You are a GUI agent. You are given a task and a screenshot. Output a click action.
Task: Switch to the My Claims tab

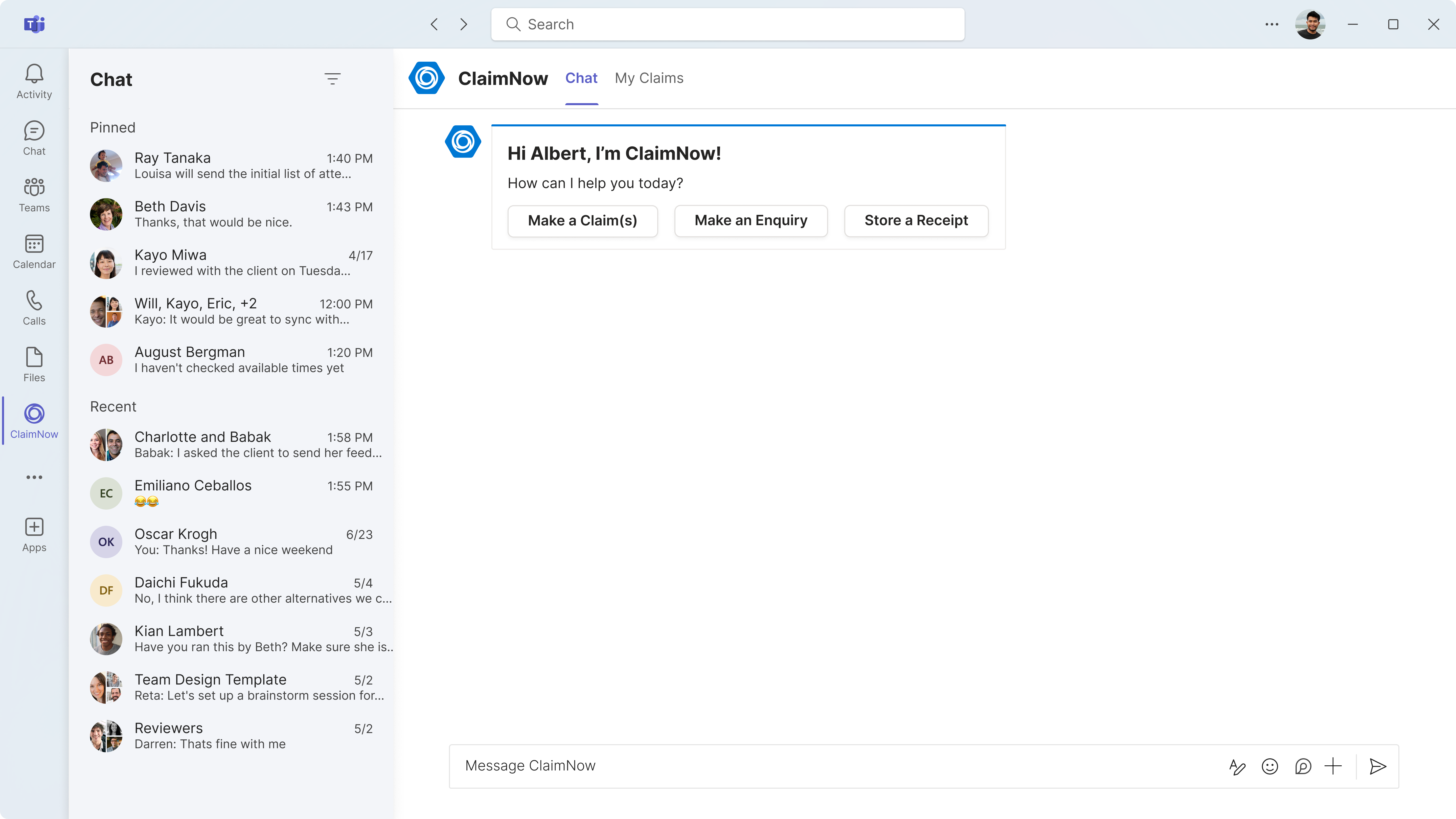(x=649, y=78)
